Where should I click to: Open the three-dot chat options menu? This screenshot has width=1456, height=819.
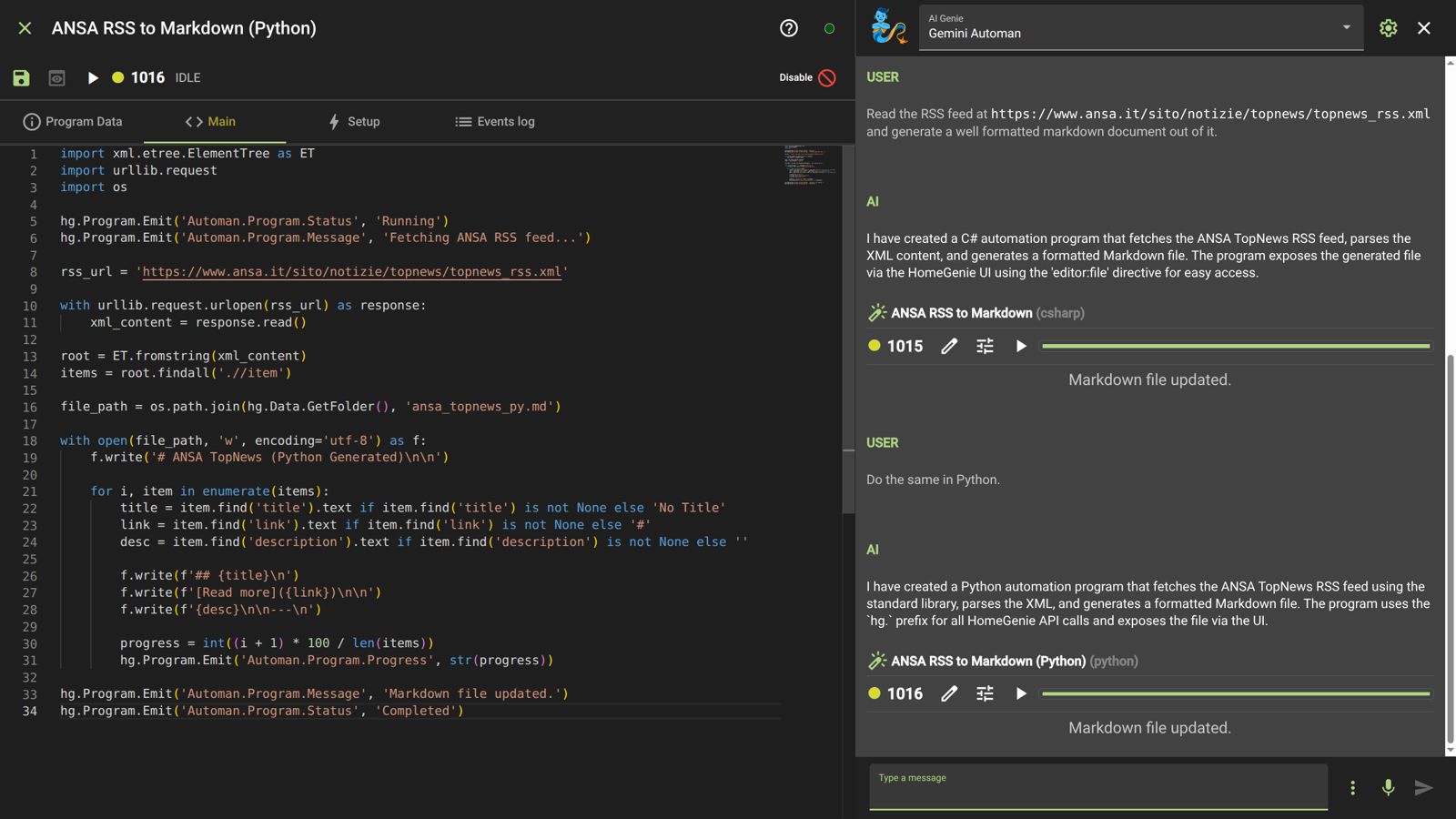point(1352,787)
